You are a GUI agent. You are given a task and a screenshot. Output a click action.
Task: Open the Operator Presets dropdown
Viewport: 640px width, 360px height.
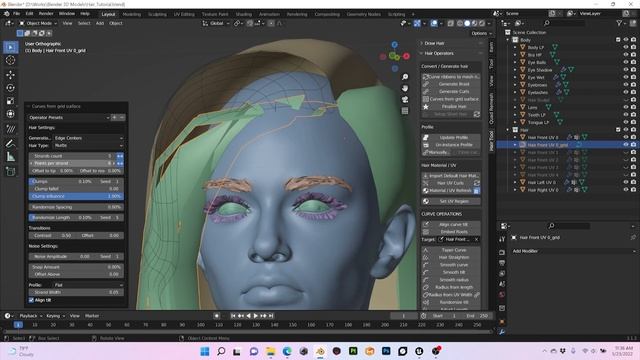click(69, 118)
